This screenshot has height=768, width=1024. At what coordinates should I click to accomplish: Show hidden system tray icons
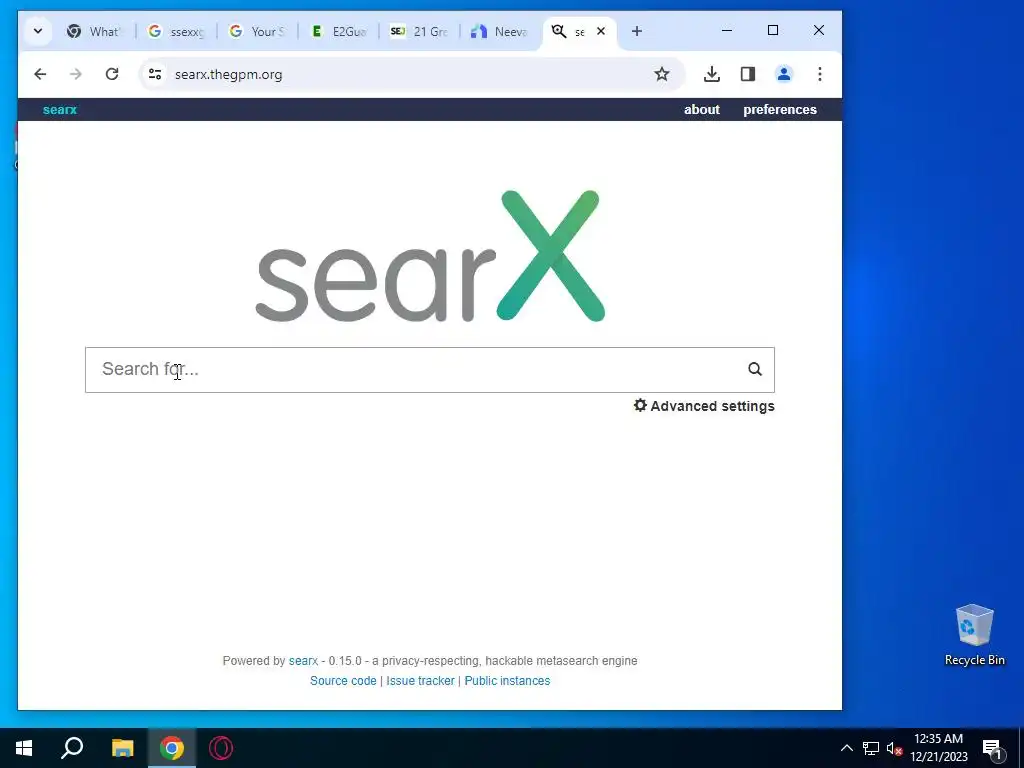[x=846, y=748]
